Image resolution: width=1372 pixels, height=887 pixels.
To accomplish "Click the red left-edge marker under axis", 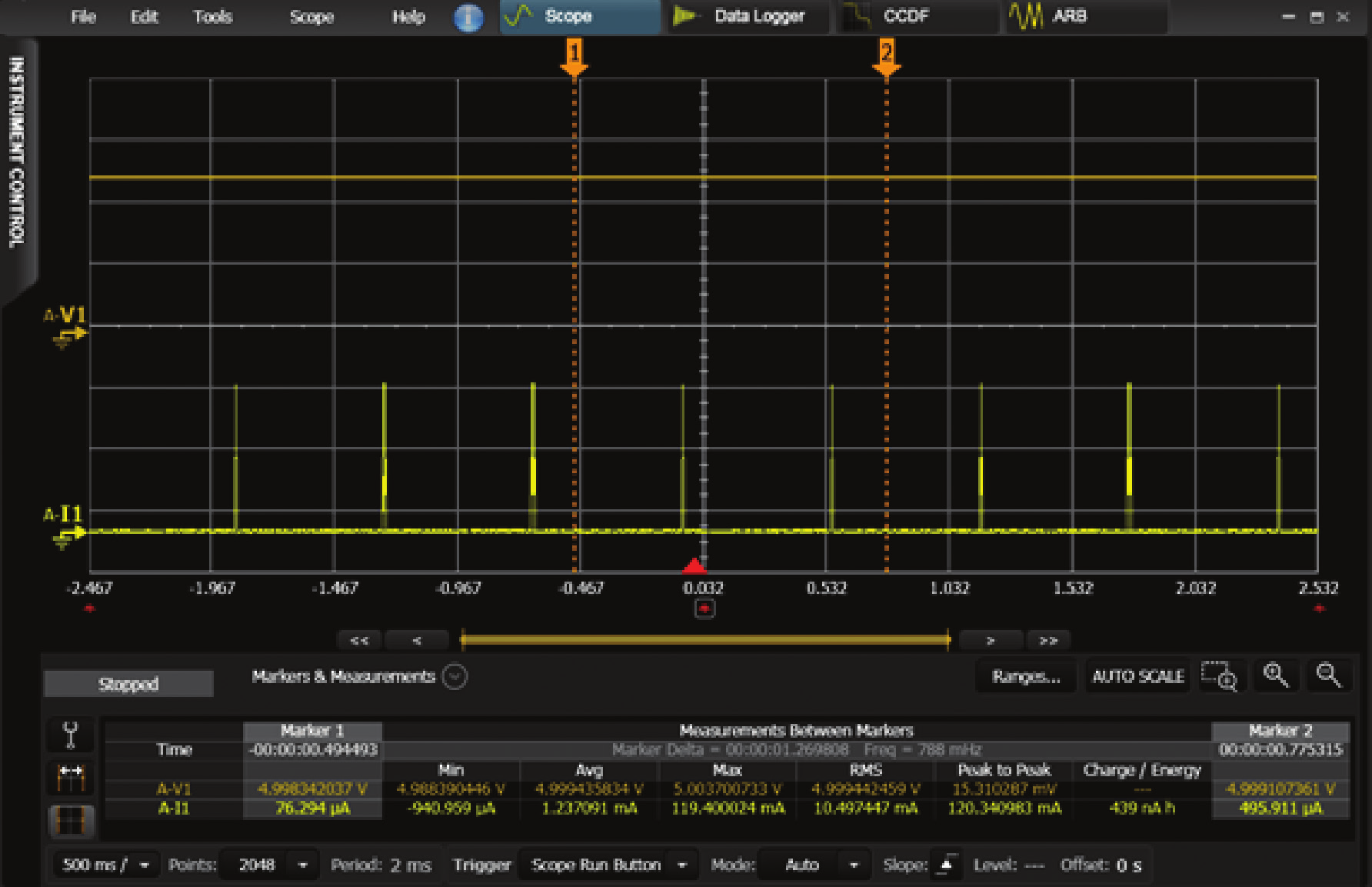I will pos(90,609).
